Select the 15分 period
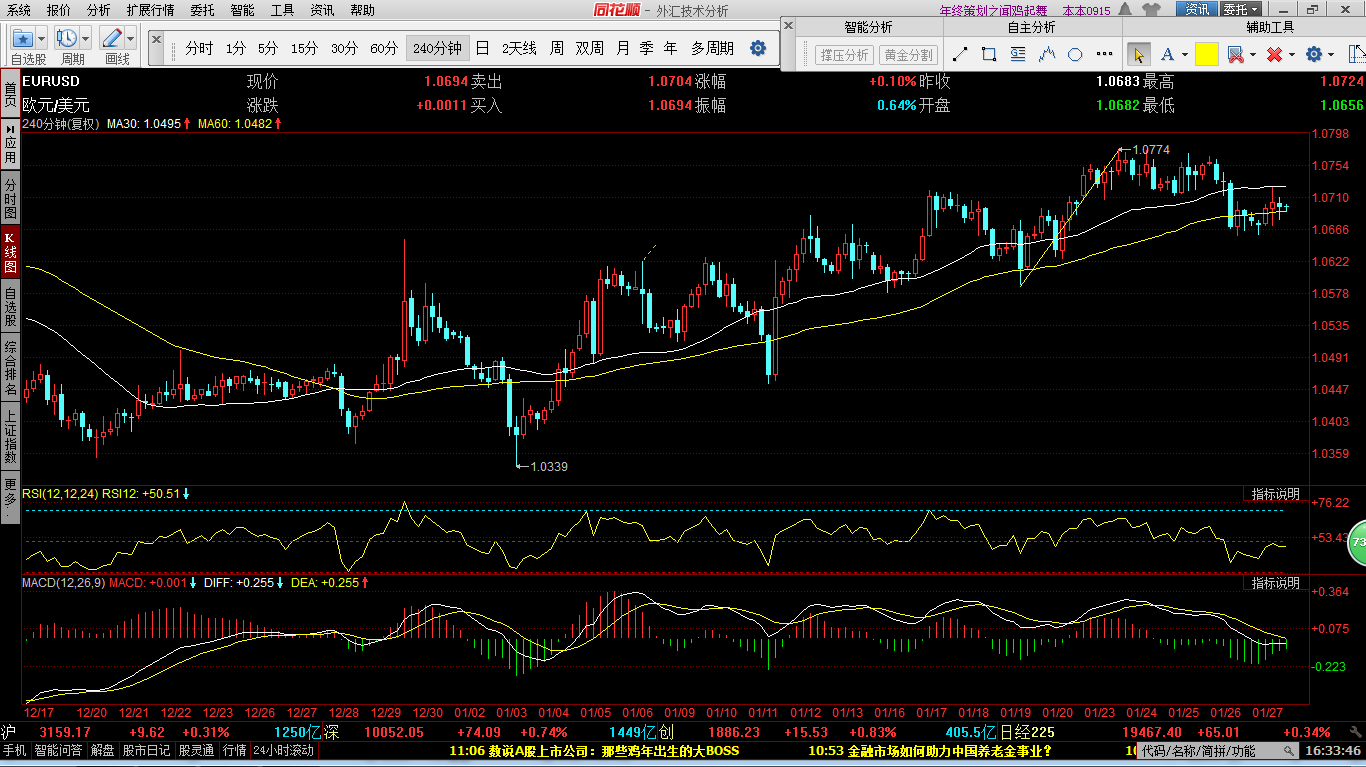This screenshot has width=1366, height=767. [304, 48]
